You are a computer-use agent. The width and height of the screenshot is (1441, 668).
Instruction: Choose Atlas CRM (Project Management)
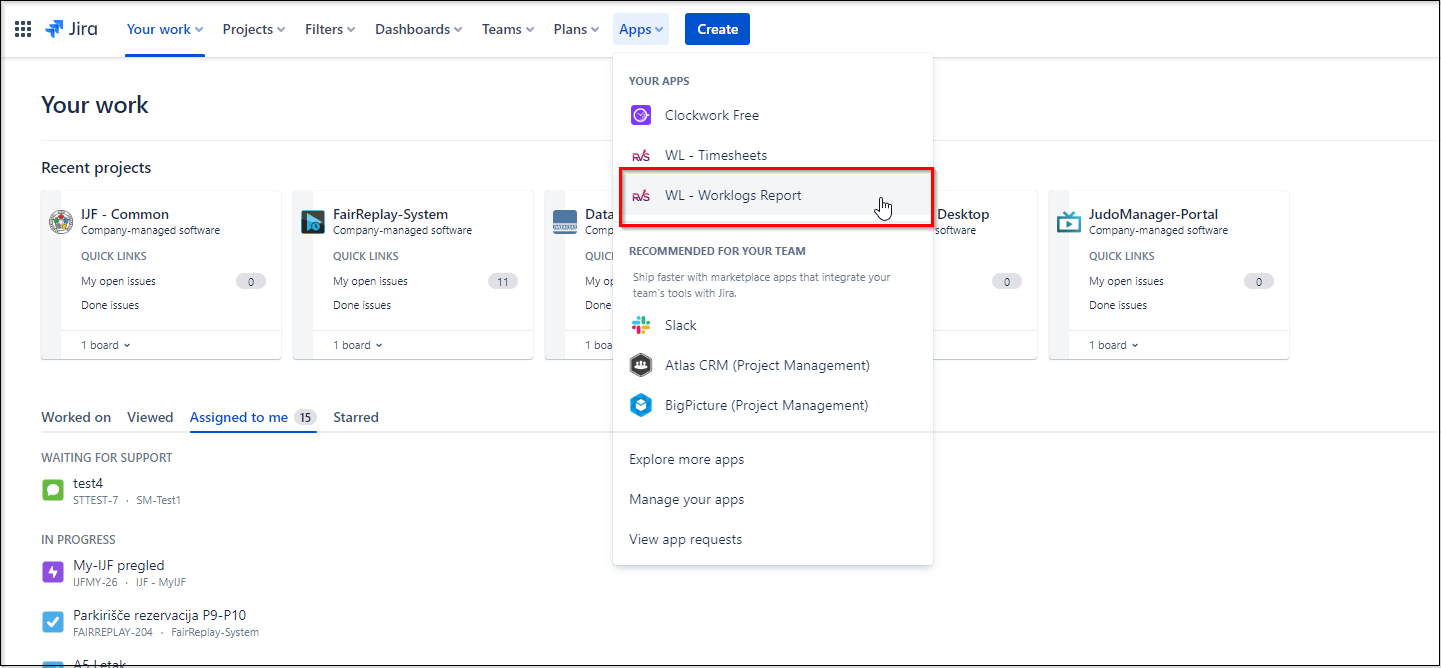click(x=773, y=365)
